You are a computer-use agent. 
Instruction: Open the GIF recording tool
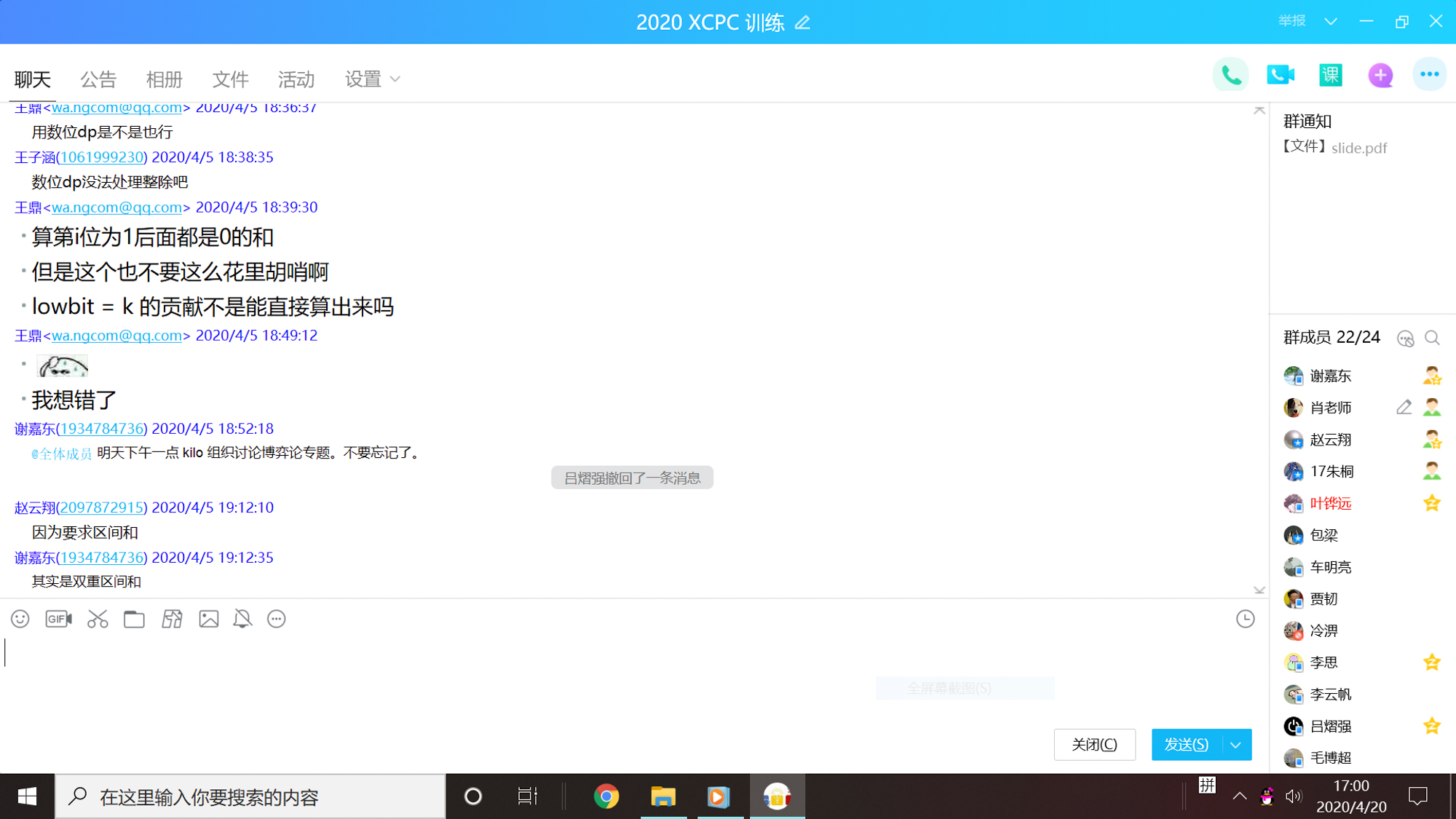point(58,619)
